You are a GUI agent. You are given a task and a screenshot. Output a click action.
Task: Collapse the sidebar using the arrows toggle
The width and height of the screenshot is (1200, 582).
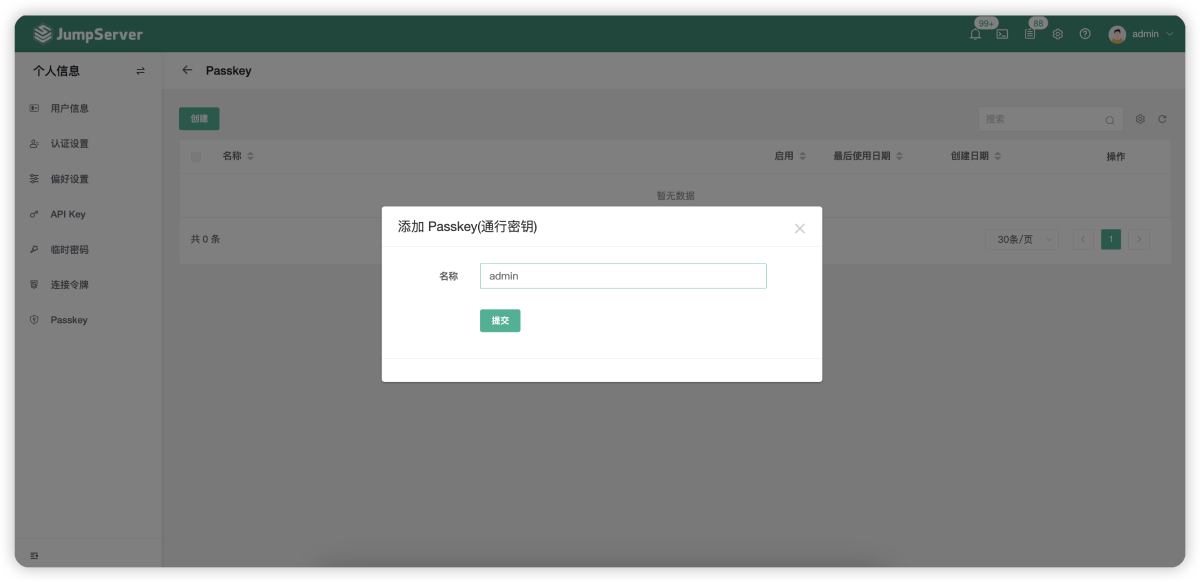(x=140, y=71)
